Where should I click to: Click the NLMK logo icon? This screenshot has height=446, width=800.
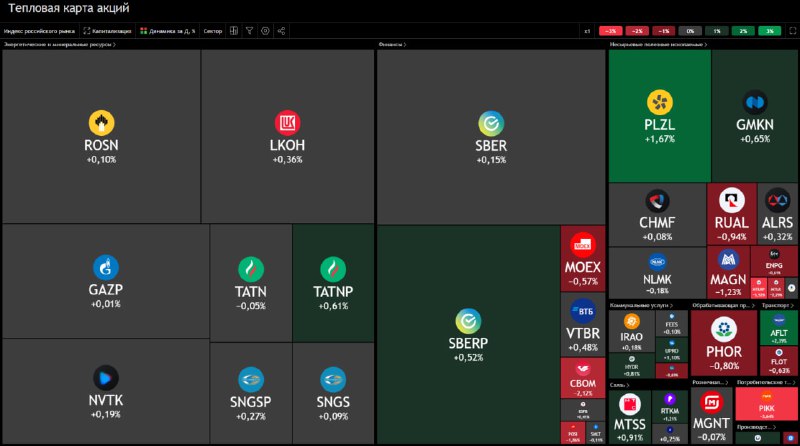[x=657, y=262]
